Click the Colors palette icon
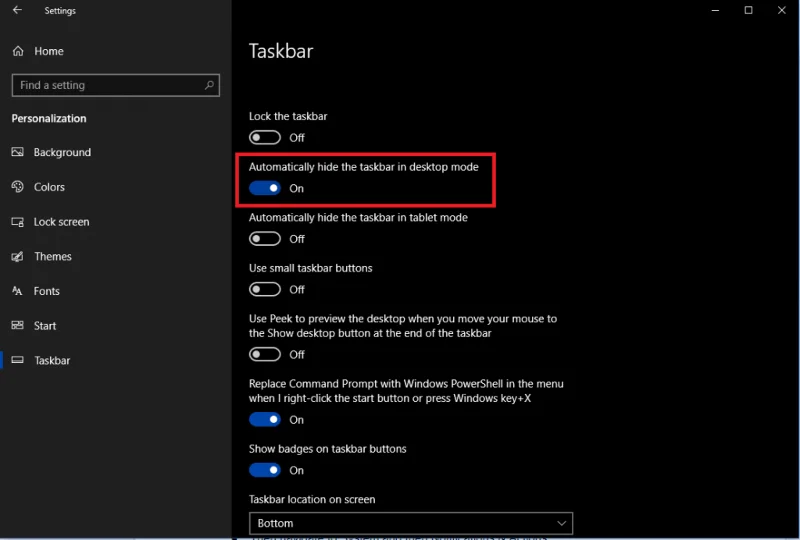 pyautogui.click(x=17, y=187)
